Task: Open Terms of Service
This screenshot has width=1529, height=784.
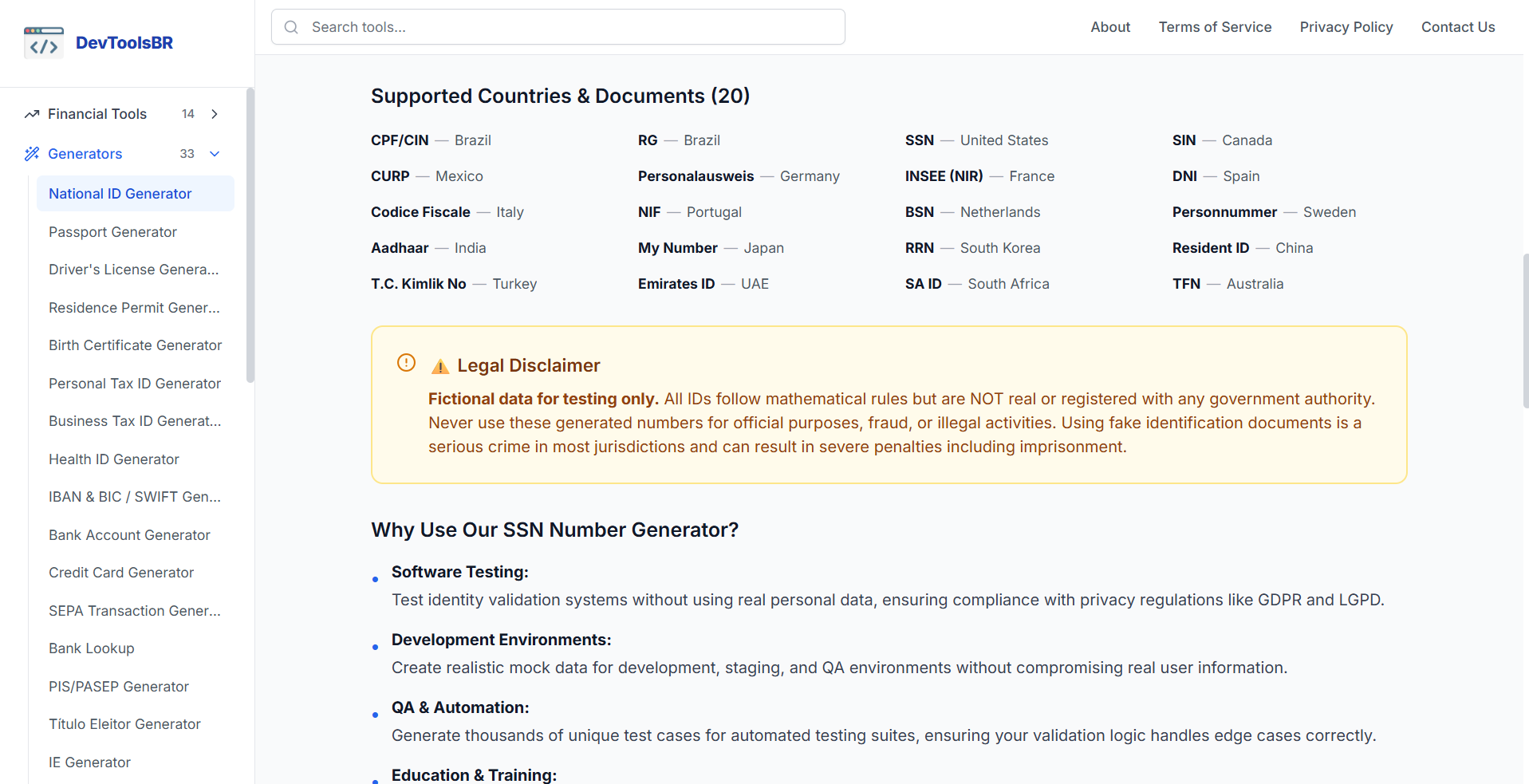Action: click(x=1215, y=27)
